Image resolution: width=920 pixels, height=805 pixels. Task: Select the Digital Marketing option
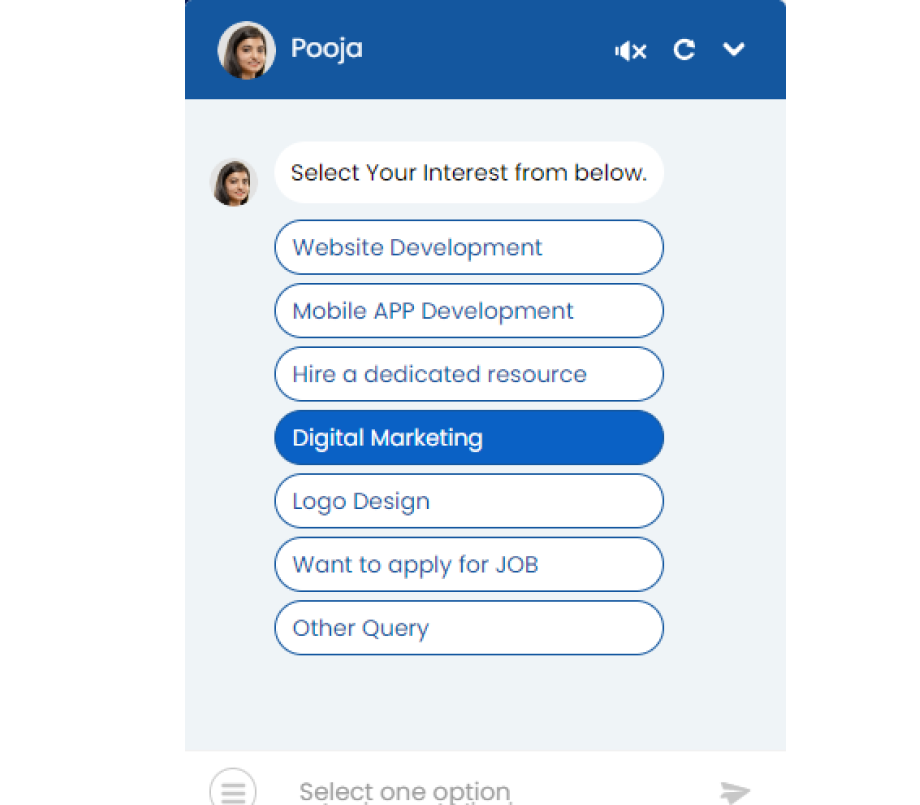pyautogui.click(x=469, y=438)
